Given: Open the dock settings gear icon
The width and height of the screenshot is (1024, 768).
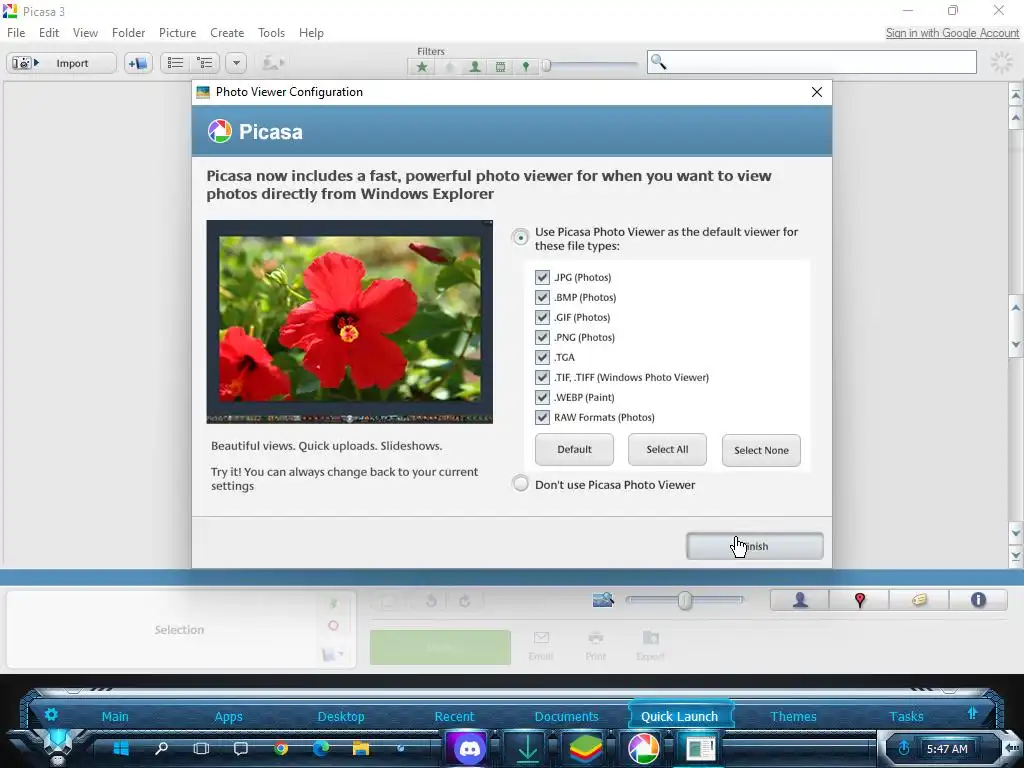Looking at the screenshot, I should tap(51, 714).
